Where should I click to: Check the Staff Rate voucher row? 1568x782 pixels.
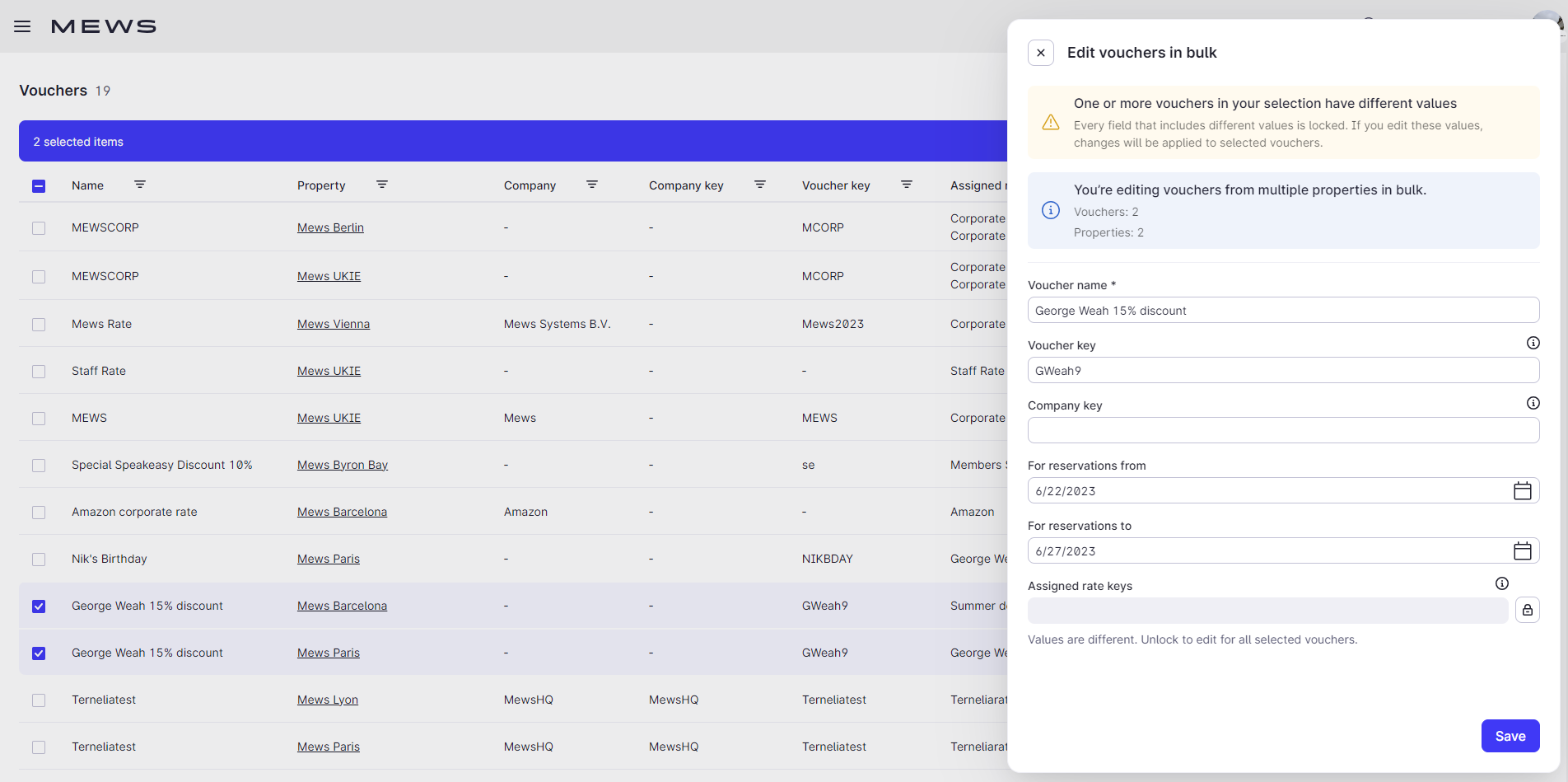click(39, 372)
